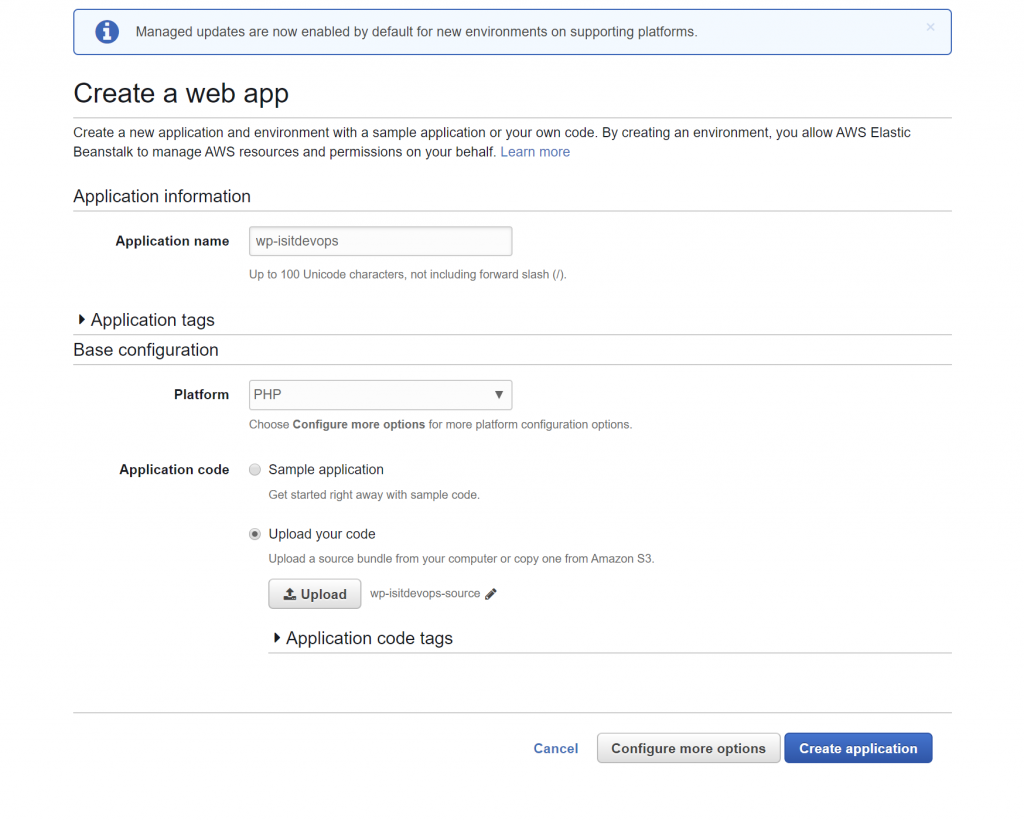Click the info icon in the banner
1024x820 pixels.
[107, 31]
